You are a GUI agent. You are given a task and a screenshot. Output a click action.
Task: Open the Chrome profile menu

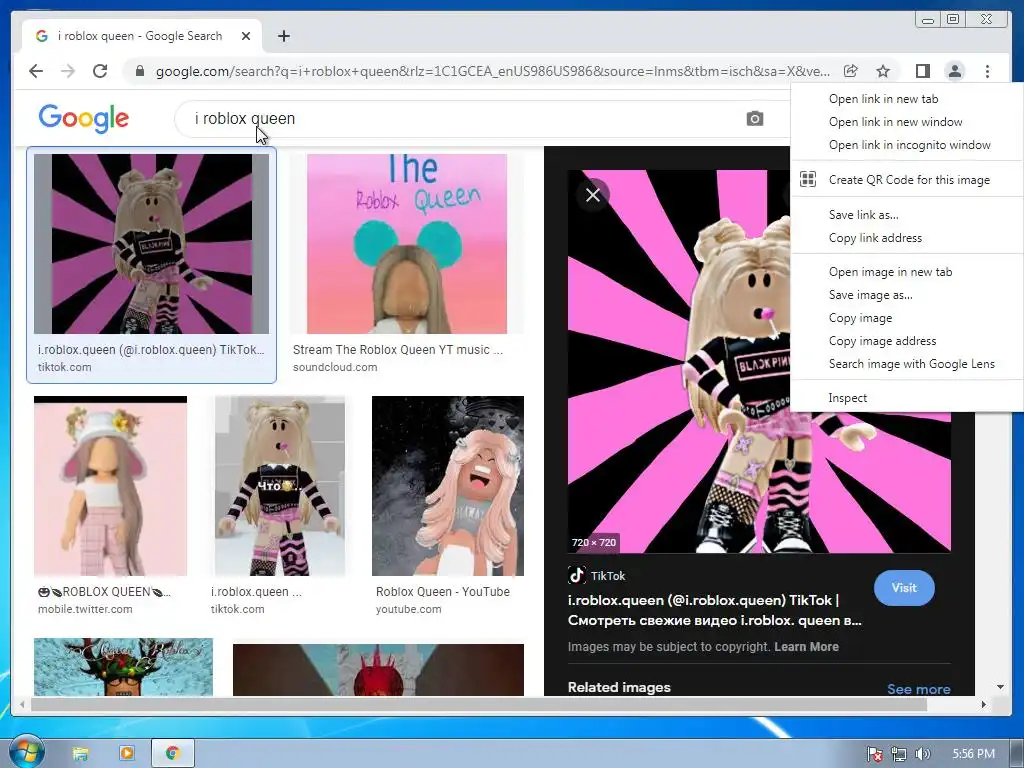pyautogui.click(x=955, y=71)
